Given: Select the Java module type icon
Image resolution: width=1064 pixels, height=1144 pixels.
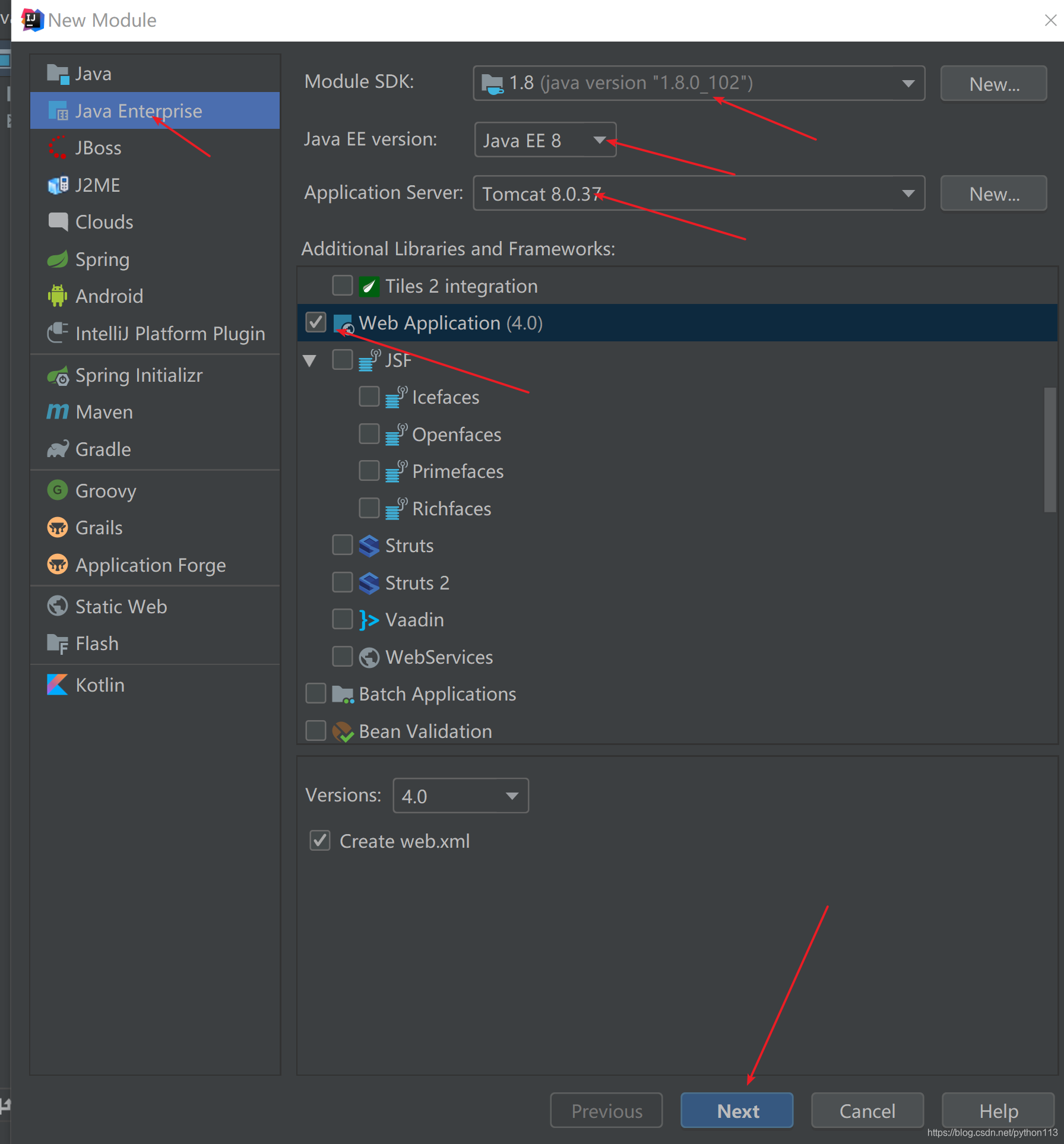Looking at the screenshot, I should pos(58,74).
